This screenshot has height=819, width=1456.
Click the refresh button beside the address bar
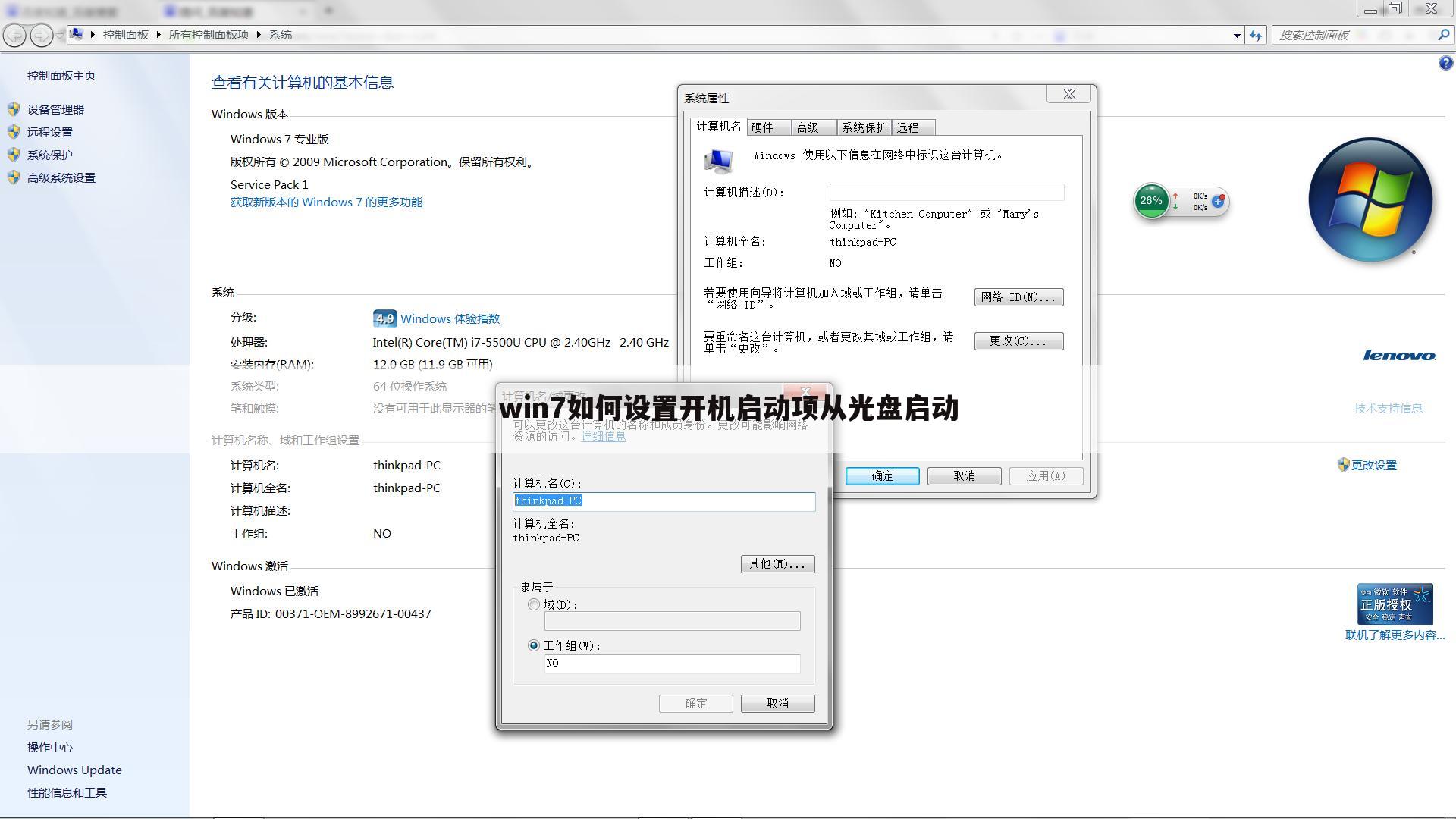coord(1256,36)
